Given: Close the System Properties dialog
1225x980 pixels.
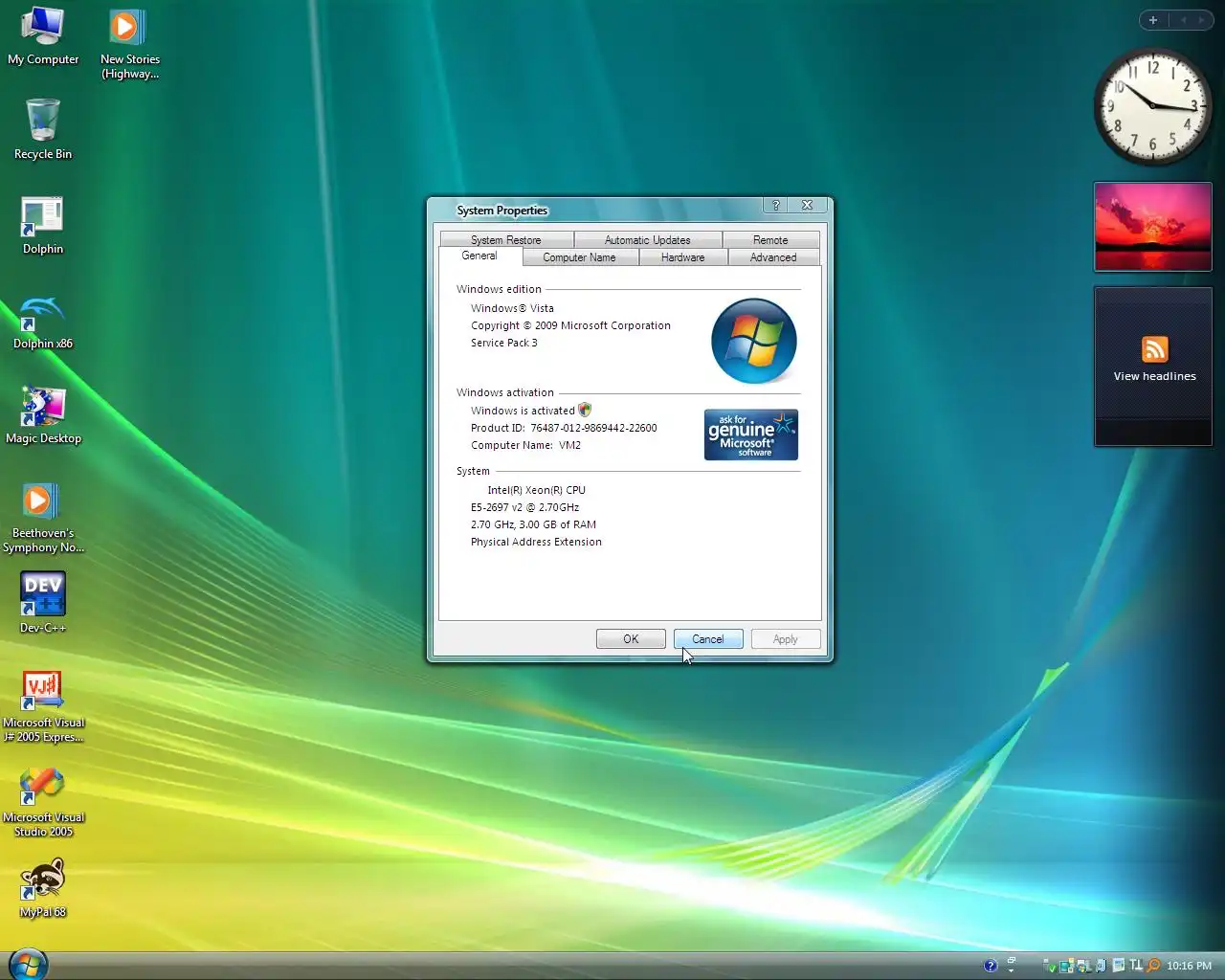Looking at the screenshot, I should 807,205.
